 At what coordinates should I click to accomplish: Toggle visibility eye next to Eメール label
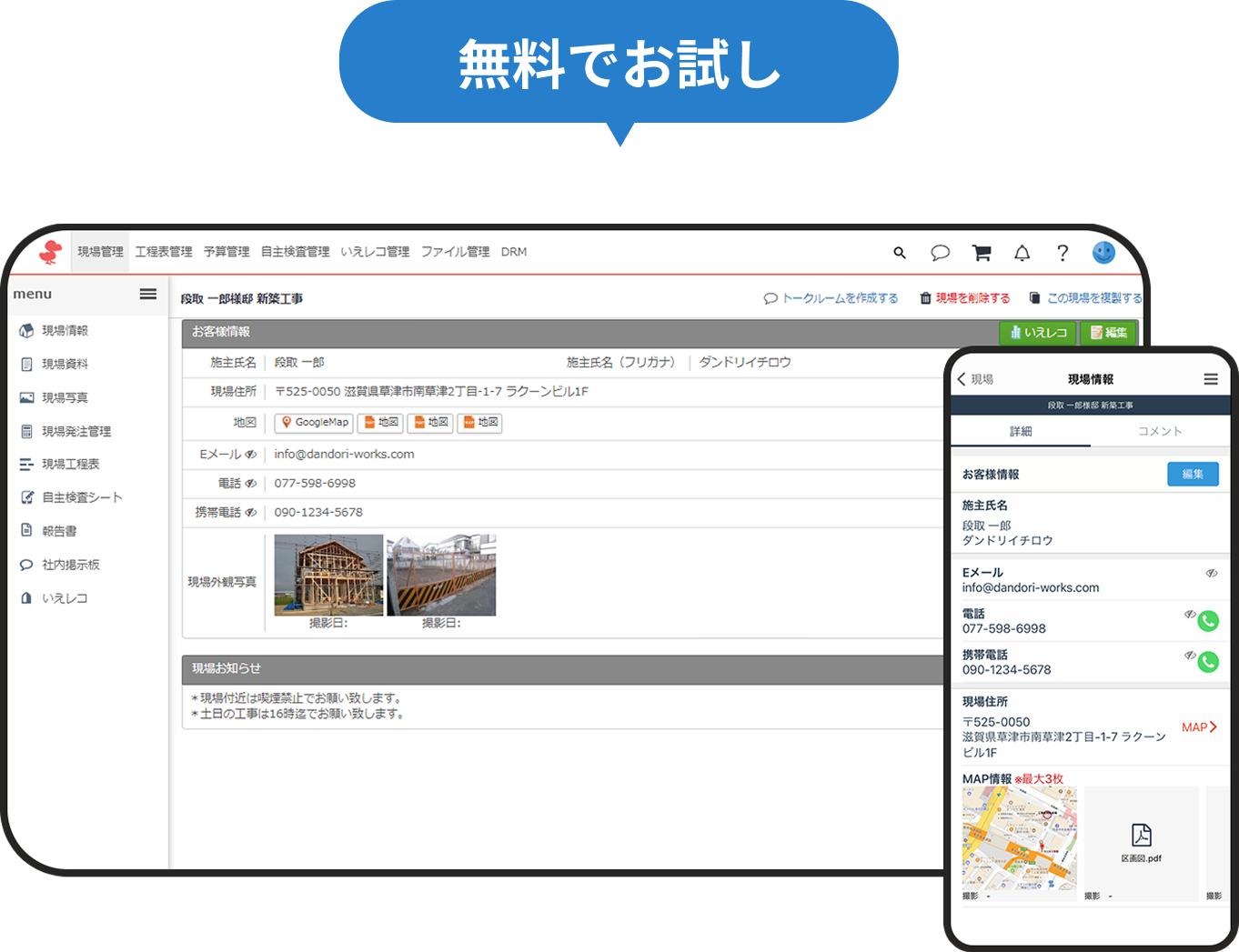coord(251,455)
